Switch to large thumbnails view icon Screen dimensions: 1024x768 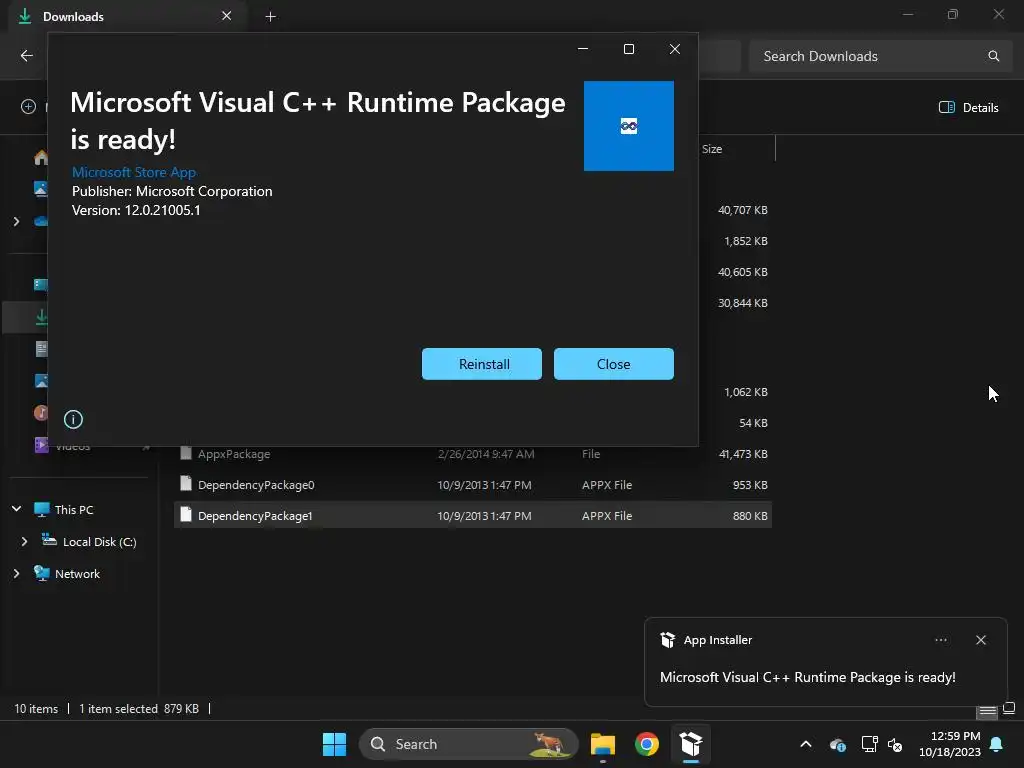click(1008, 708)
